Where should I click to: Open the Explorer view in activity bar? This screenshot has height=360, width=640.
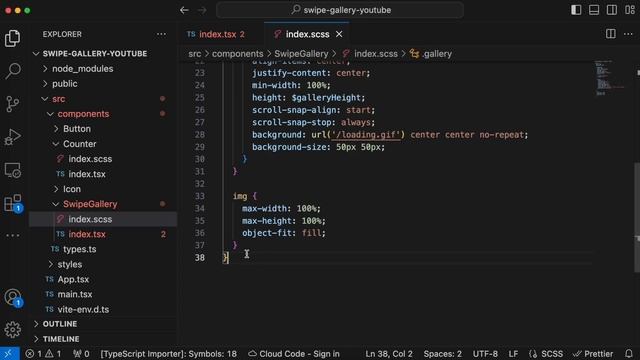(12, 38)
